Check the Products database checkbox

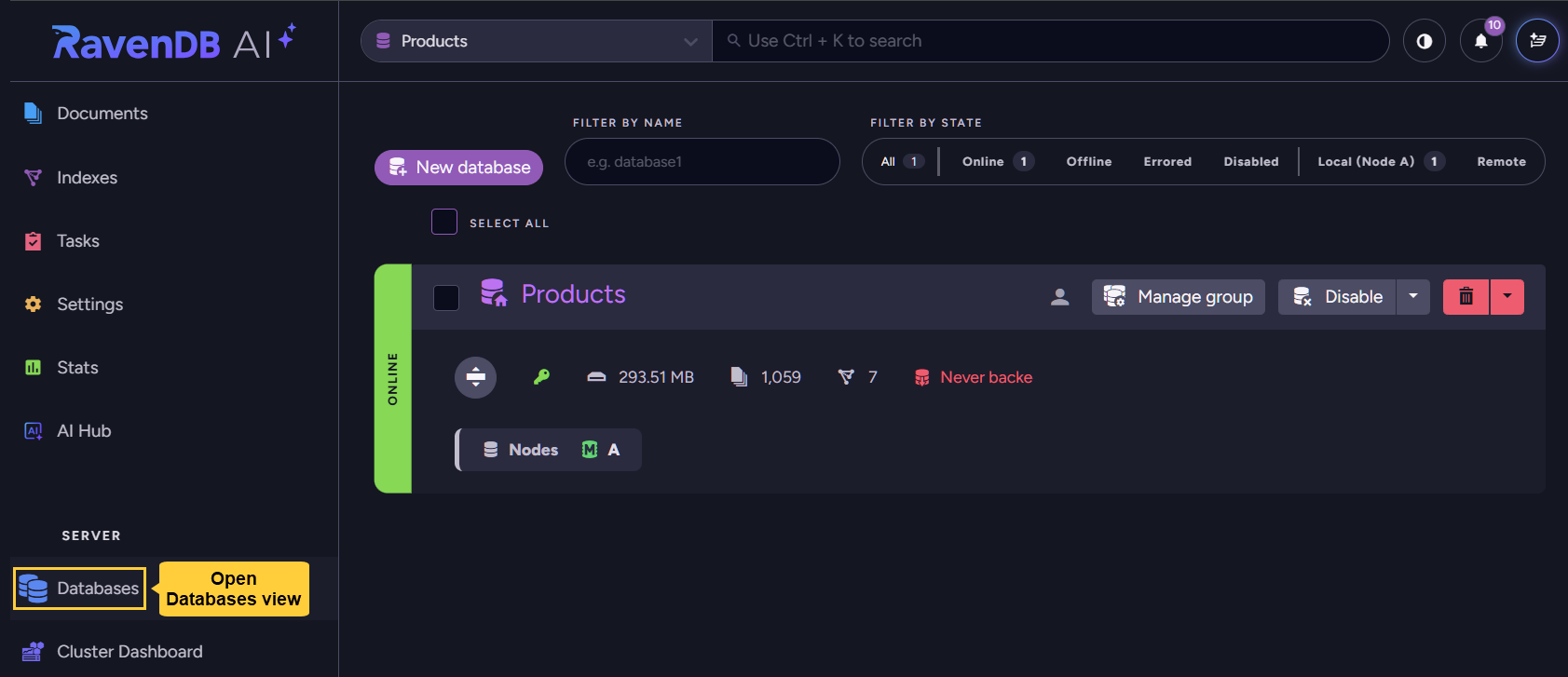[x=446, y=297]
